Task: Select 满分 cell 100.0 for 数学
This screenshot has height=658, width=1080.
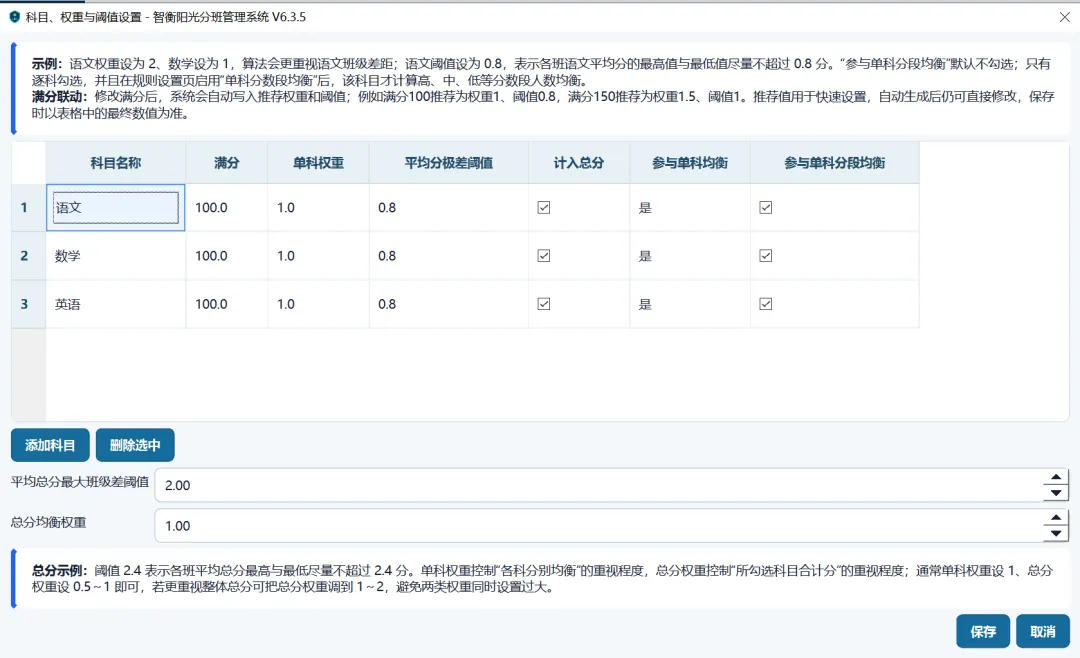Action: coord(227,256)
